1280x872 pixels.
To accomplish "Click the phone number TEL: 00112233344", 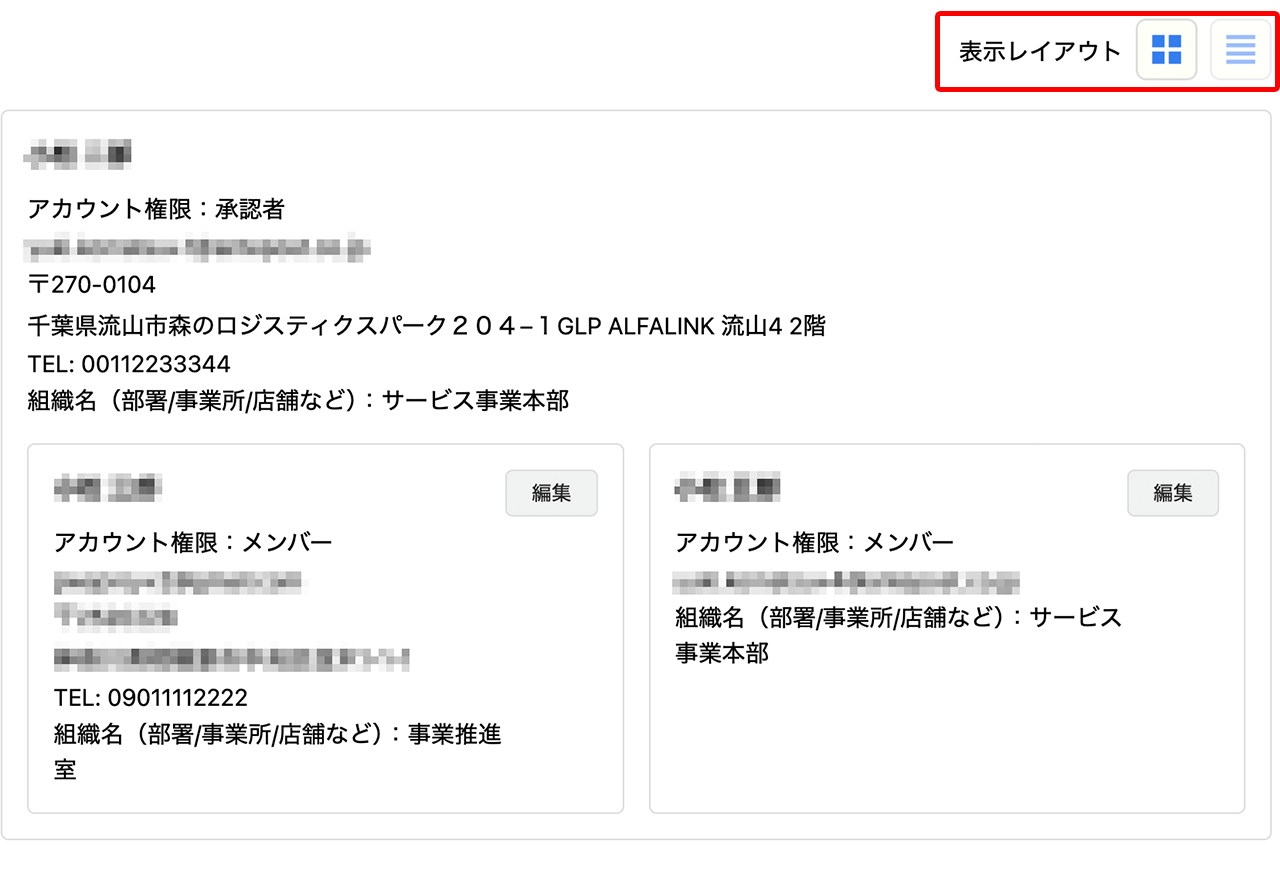I will point(129,363).
